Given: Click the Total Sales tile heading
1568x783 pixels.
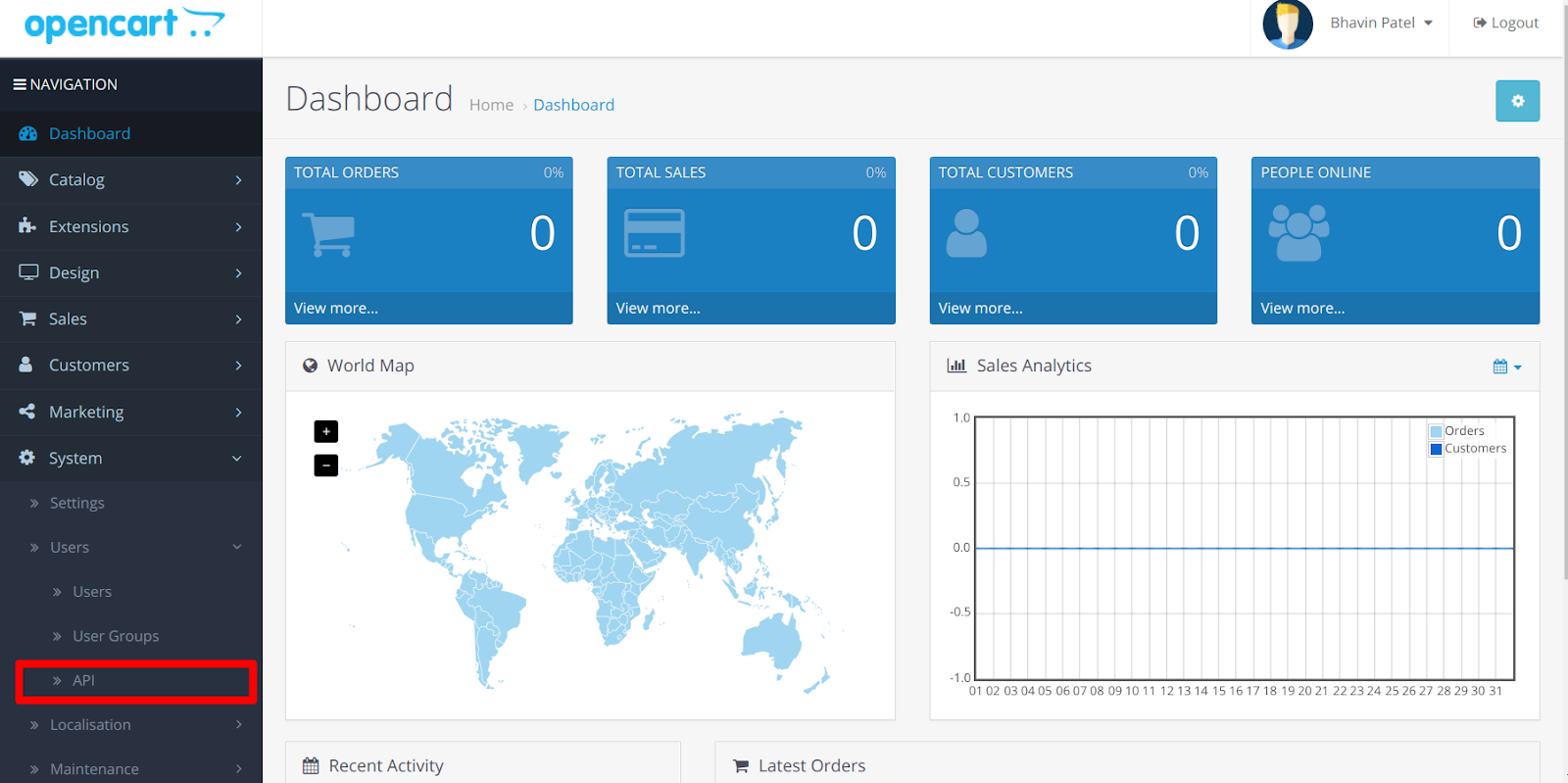Looking at the screenshot, I should tap(661, 172).
